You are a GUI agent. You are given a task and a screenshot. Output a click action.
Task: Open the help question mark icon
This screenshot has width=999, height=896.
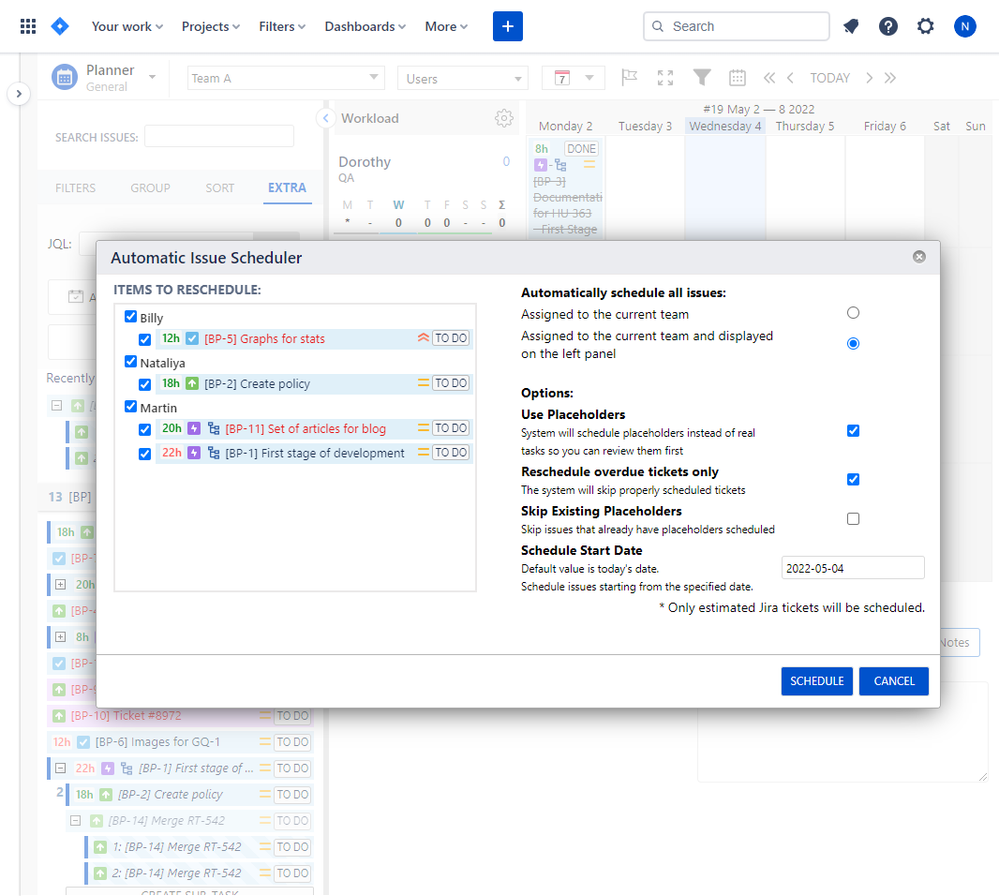[x=888, y=26]
